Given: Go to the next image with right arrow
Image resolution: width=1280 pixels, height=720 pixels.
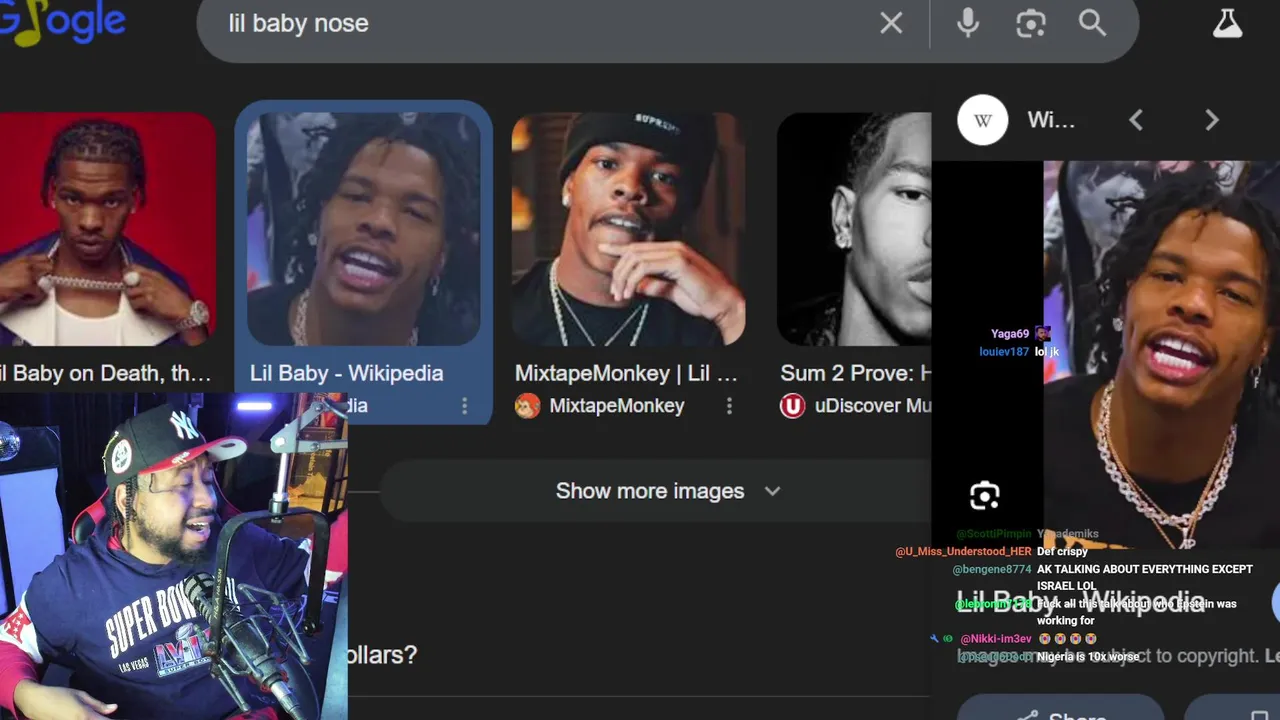Looking at the screenshot, I should 1212,120.
